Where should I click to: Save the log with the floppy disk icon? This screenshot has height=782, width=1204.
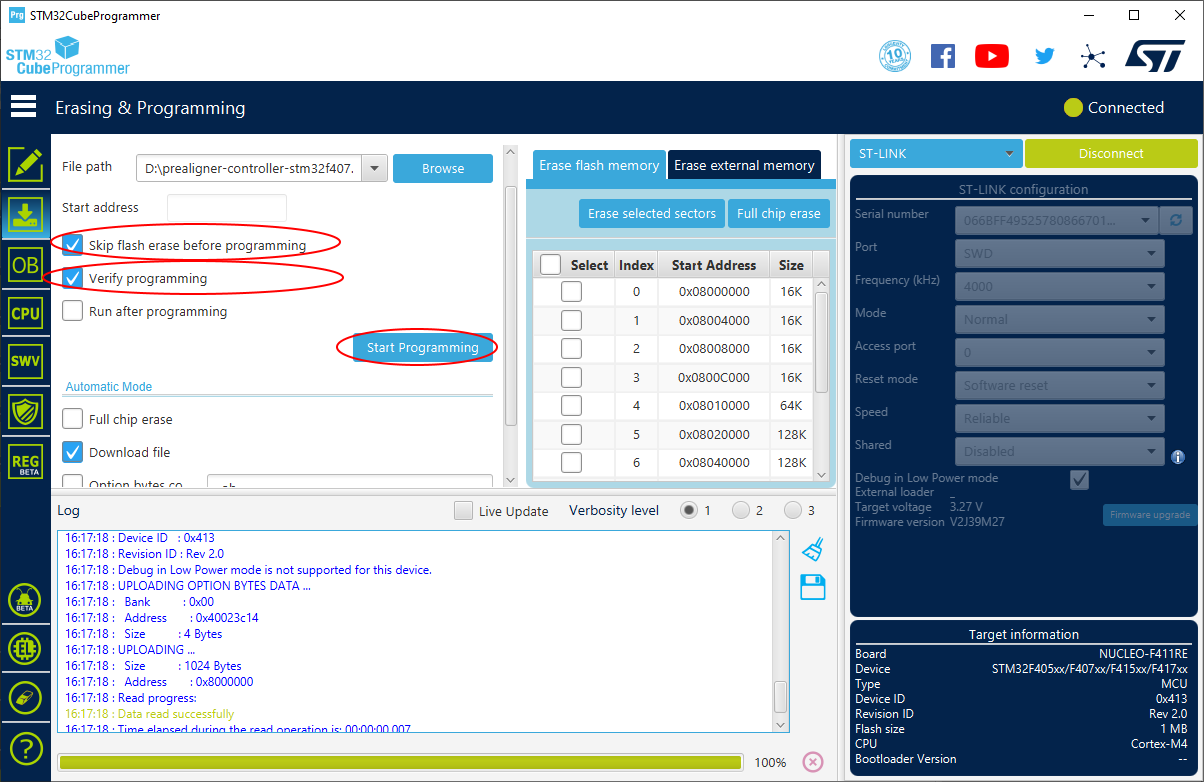(813, 587)
